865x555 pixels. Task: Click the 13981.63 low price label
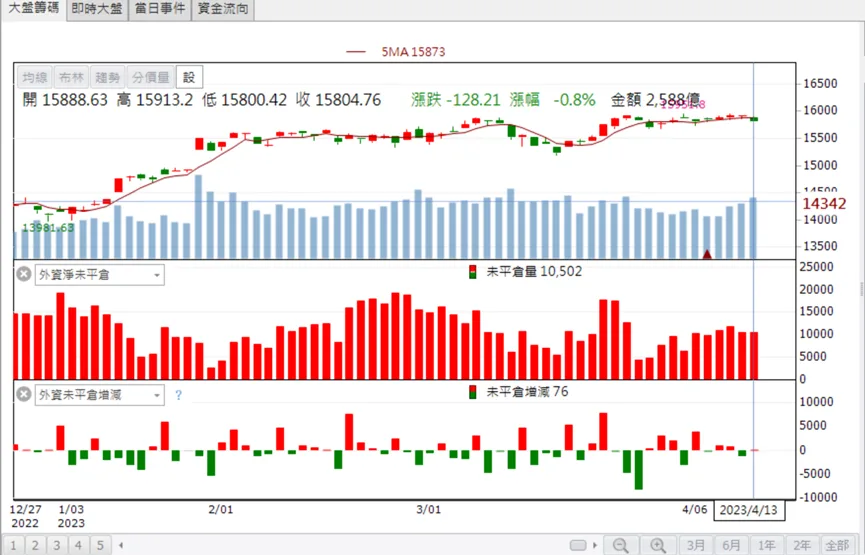click(48, 227)
